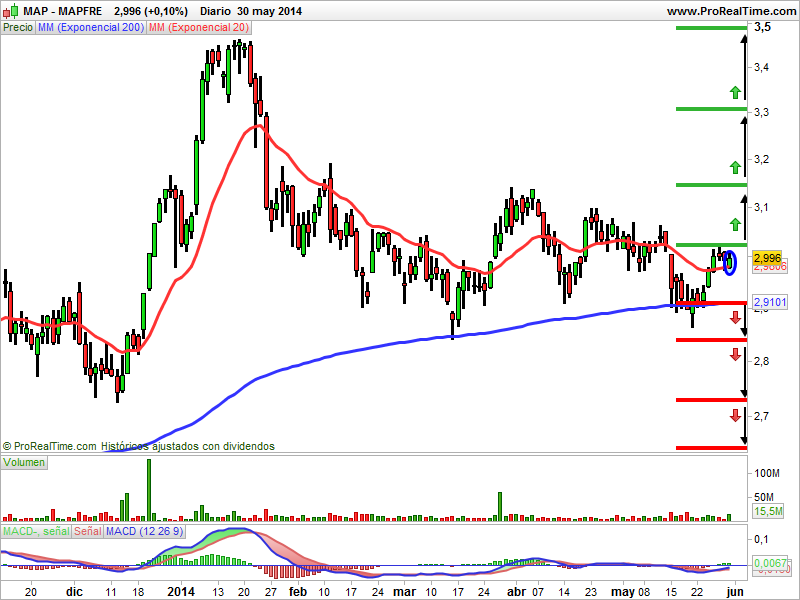Viewport: 800px width, 600px height.
Task: Click the feb month on time axis
Action: click(x=297, y=592)
